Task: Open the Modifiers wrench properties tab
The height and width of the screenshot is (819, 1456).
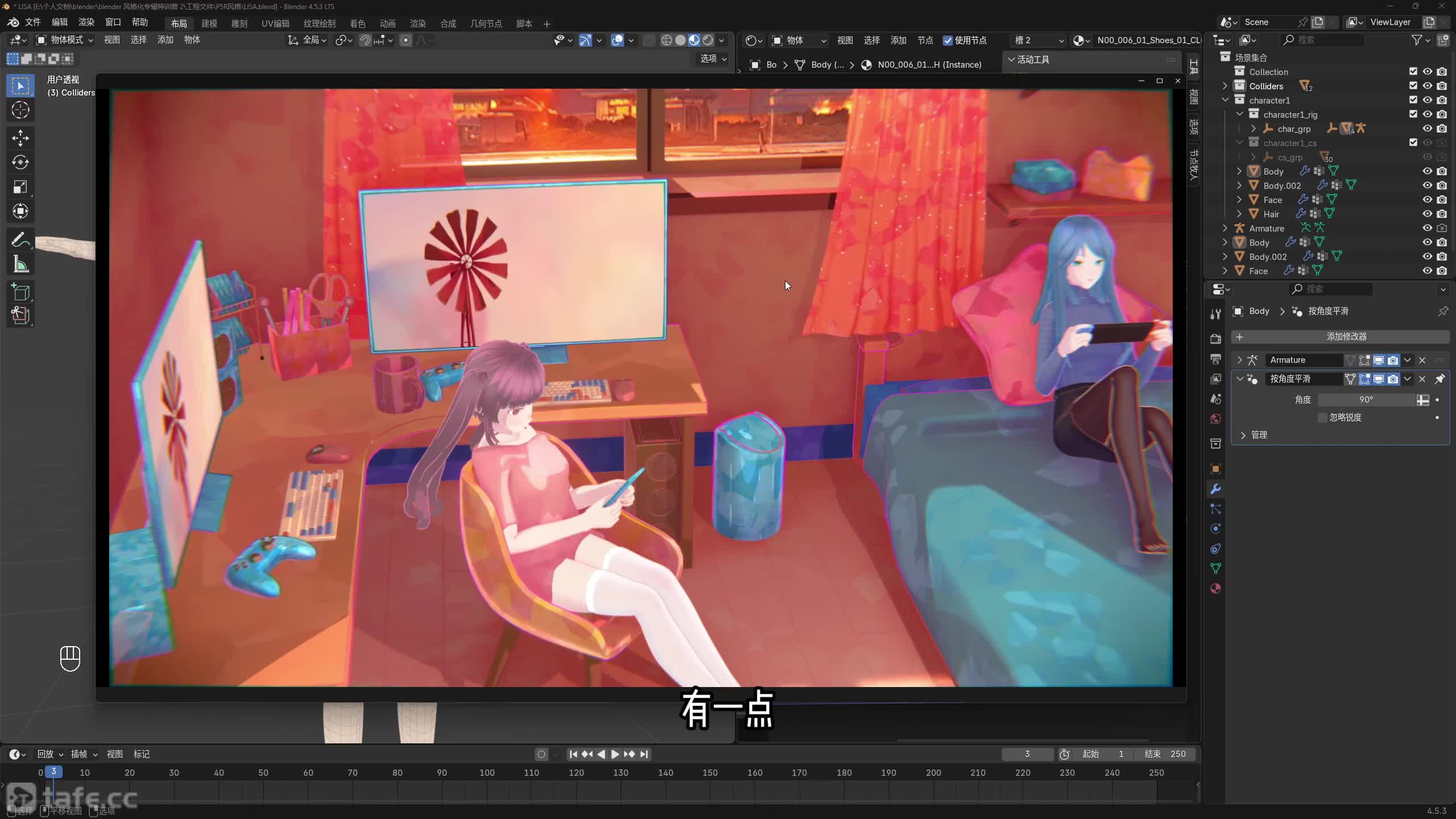Action: pyautogui.click(x=1215, y=489)
